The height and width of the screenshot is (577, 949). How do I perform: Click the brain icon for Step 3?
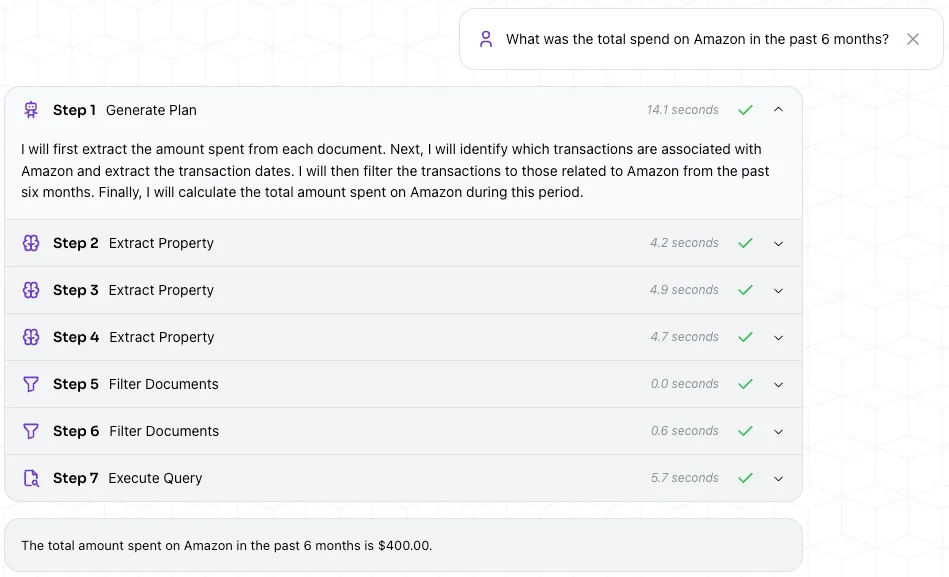coord(31,290)
